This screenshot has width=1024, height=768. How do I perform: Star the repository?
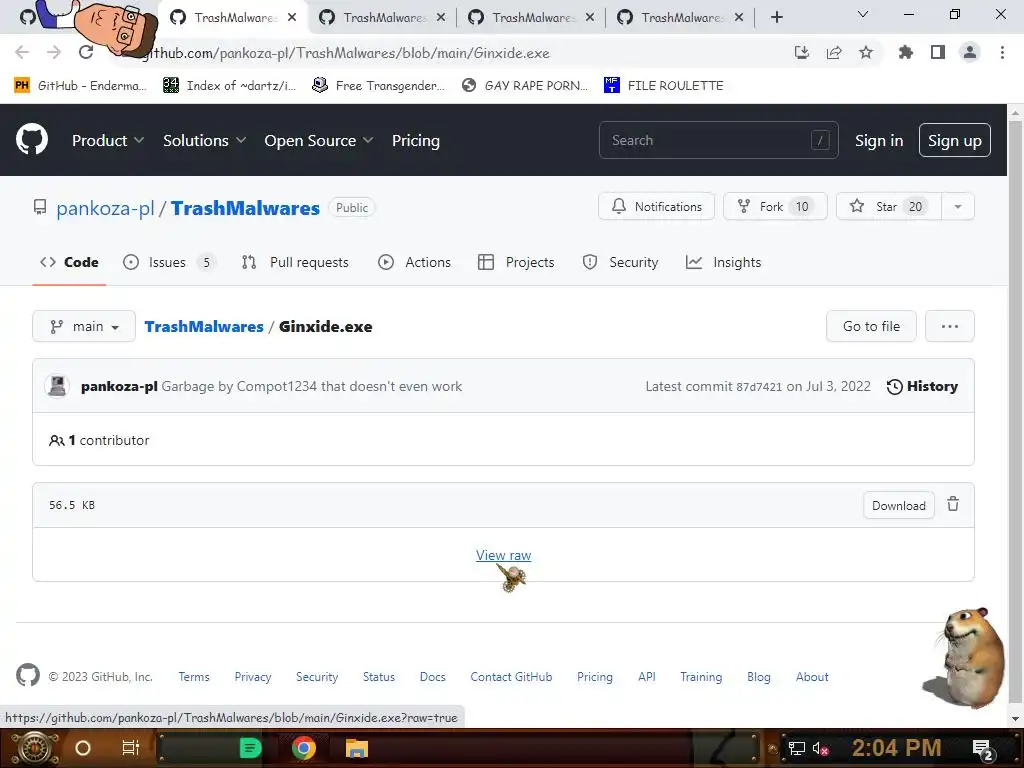click(889, 206)
